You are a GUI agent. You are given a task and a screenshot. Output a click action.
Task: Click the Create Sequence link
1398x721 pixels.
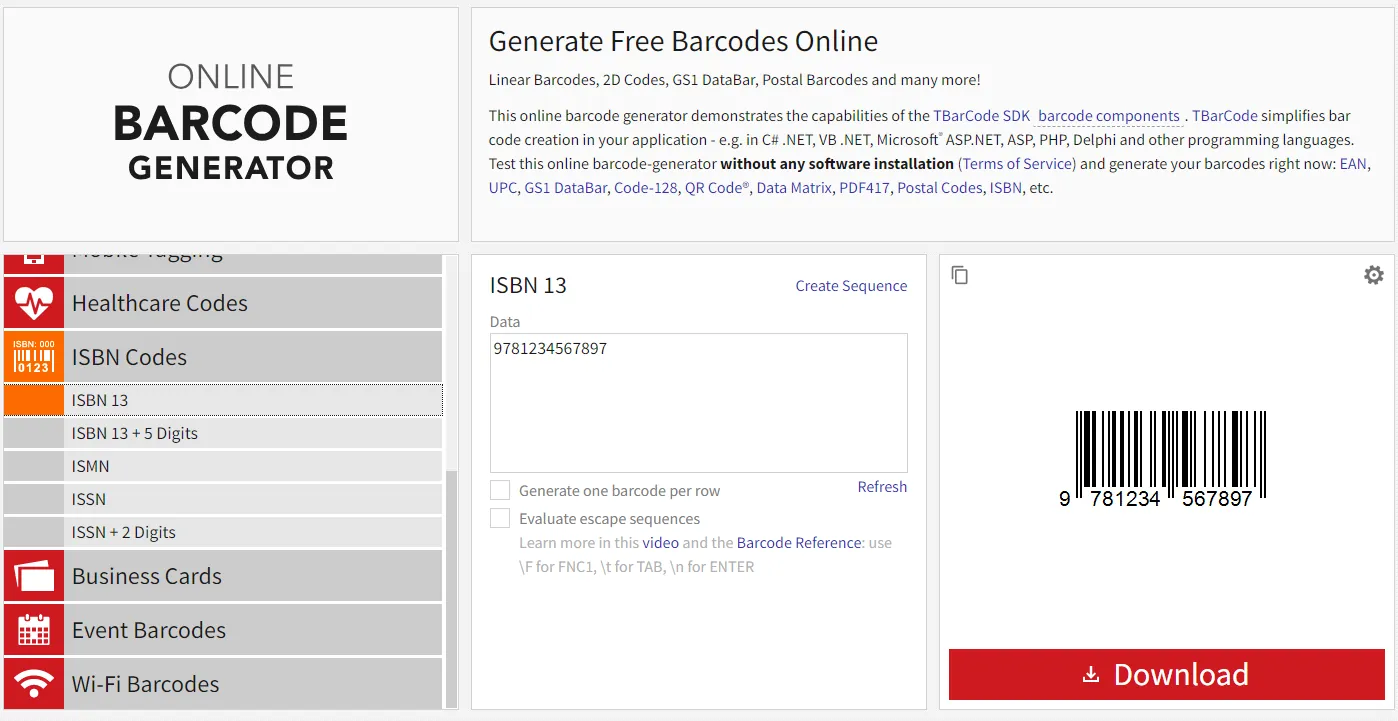(x=851, y=286)
